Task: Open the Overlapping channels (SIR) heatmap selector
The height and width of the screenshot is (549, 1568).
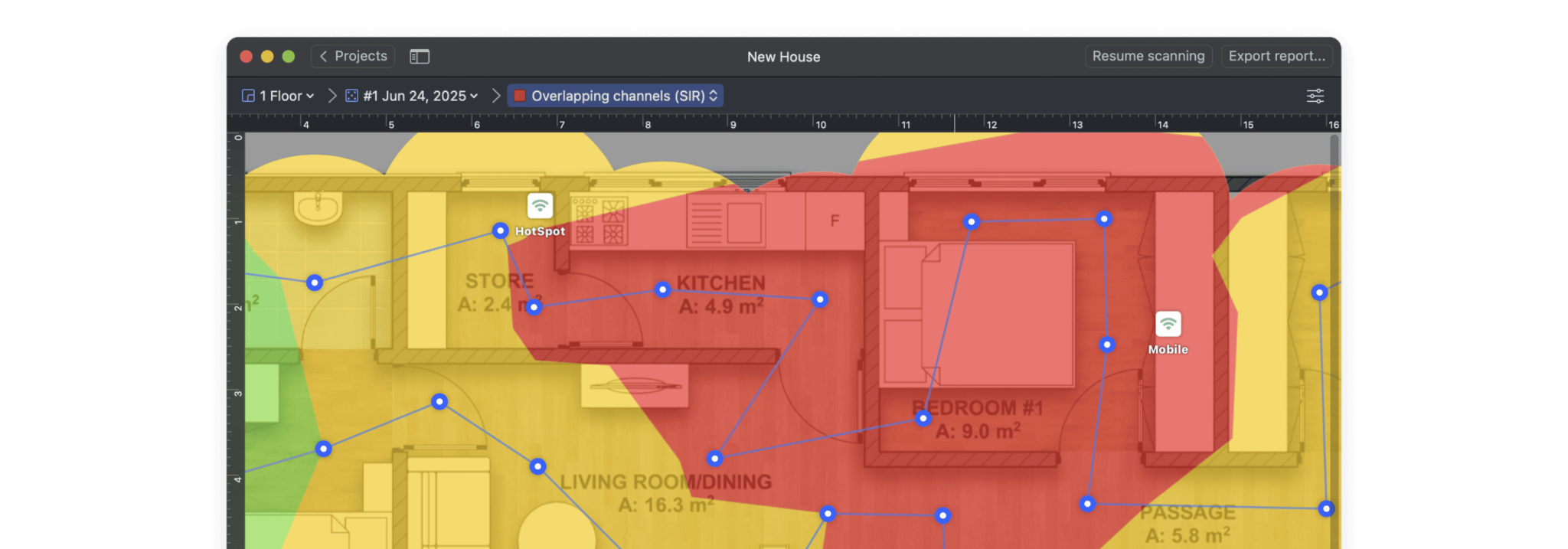Action: point(617,96)
